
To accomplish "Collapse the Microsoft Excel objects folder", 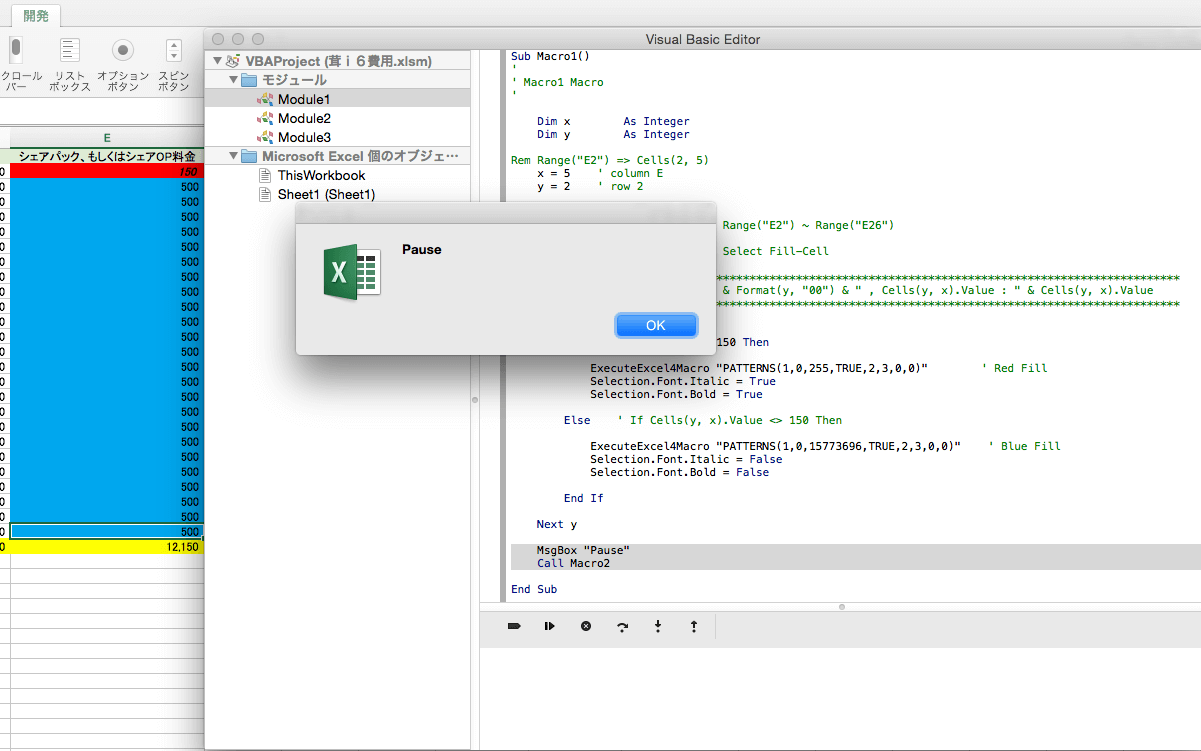I will click(x=233, y=156).
